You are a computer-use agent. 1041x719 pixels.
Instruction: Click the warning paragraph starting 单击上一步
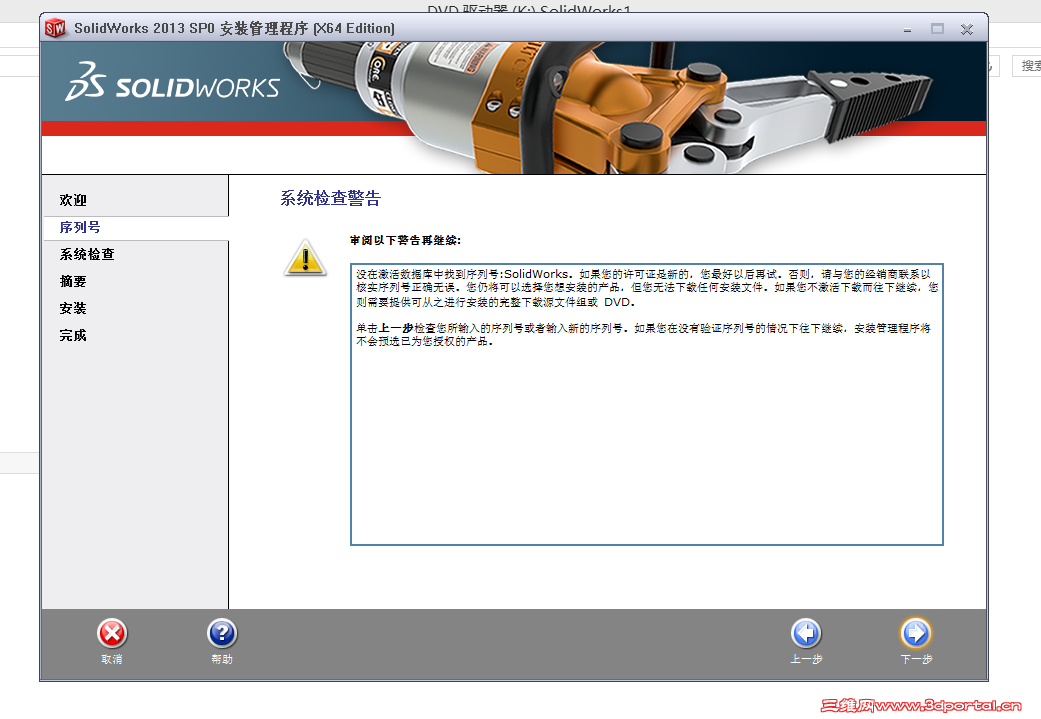click(643, 335)
